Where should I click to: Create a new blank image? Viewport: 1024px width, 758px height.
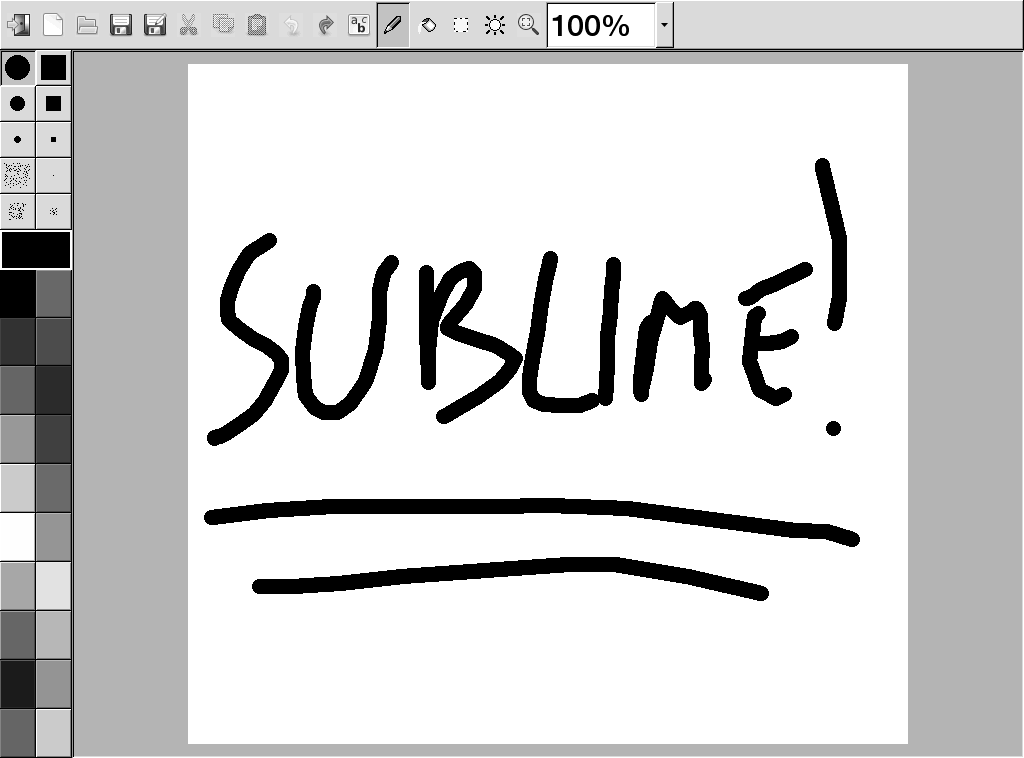tap(53, 25)
